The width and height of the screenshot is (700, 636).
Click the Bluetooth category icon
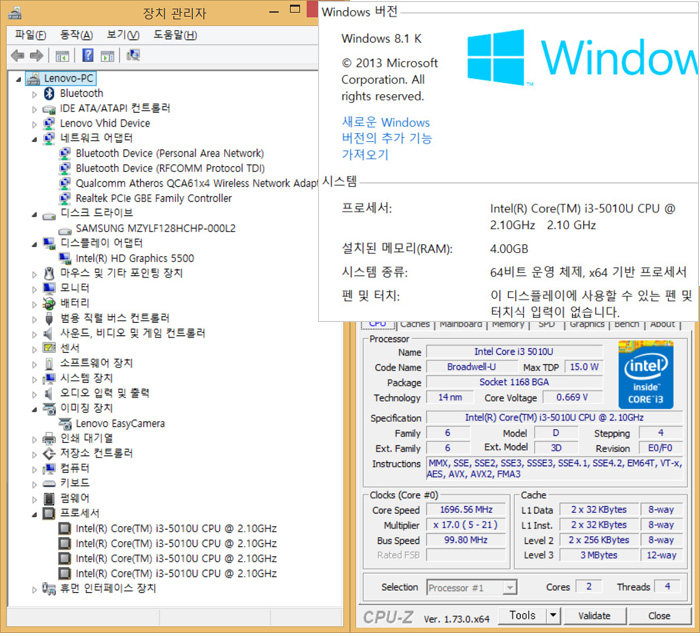click(x=49, y=93)
